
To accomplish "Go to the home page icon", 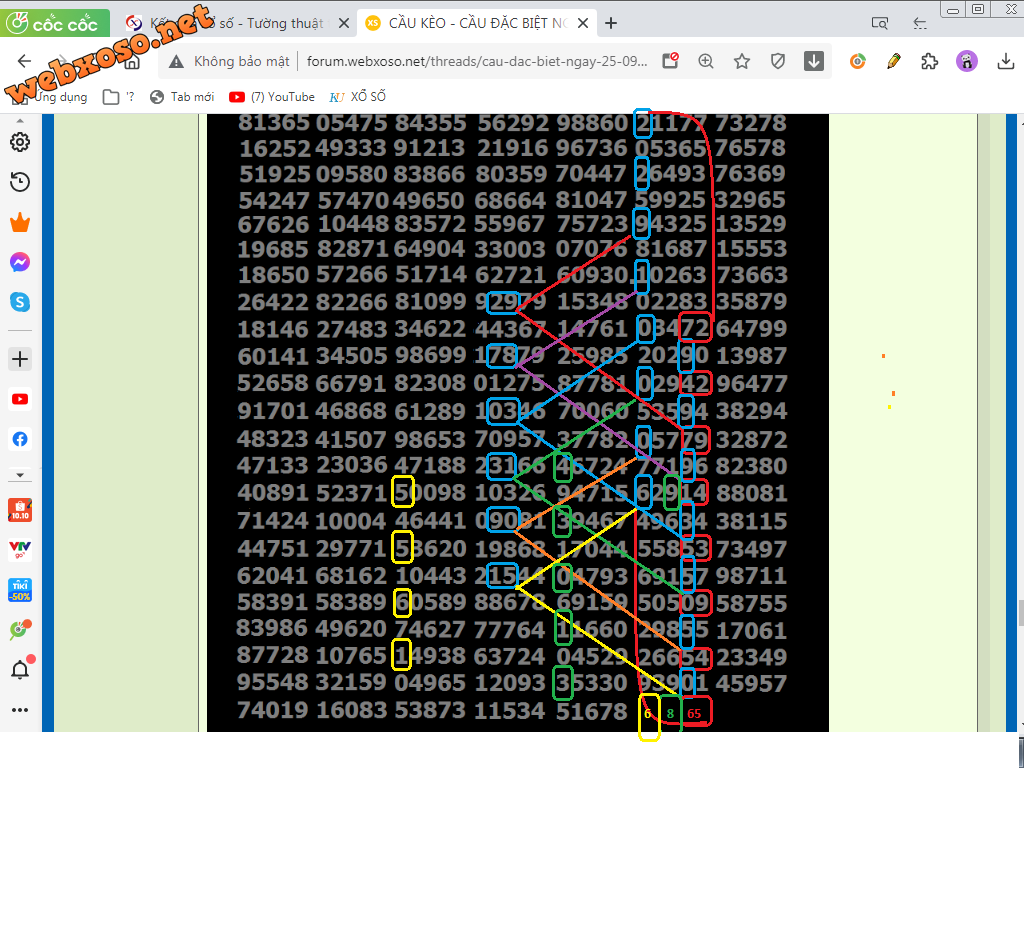I will coord(132,63).
